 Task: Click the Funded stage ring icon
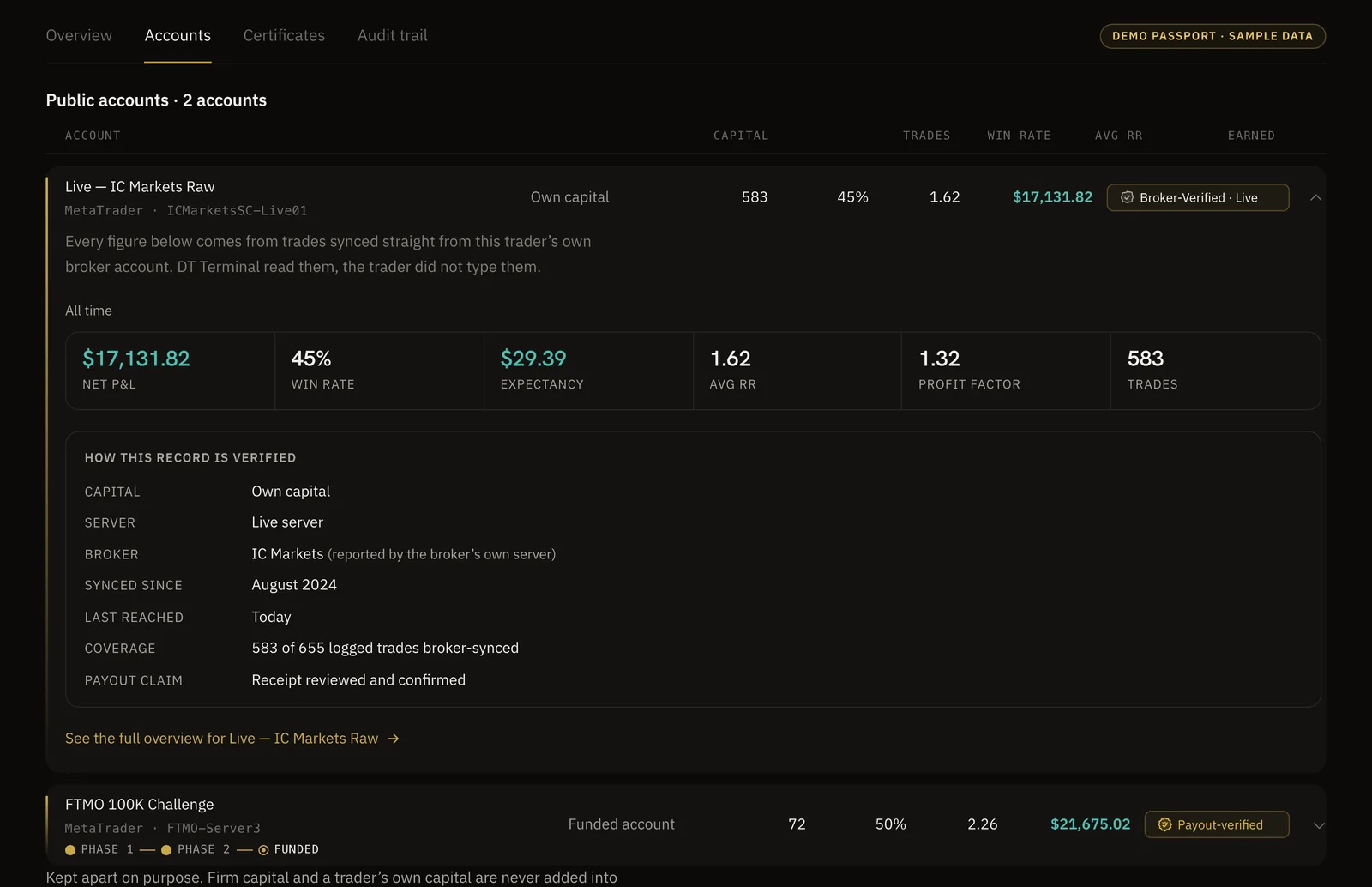click(x=263, y=850)
